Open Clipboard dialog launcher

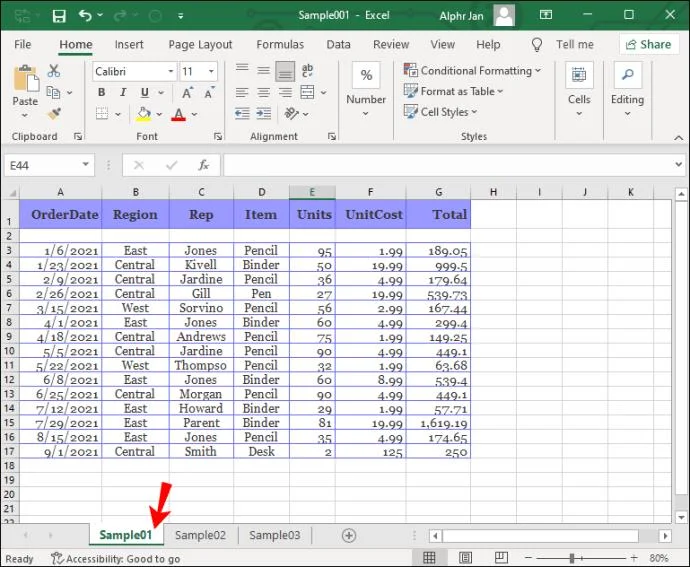click(78, 137)
